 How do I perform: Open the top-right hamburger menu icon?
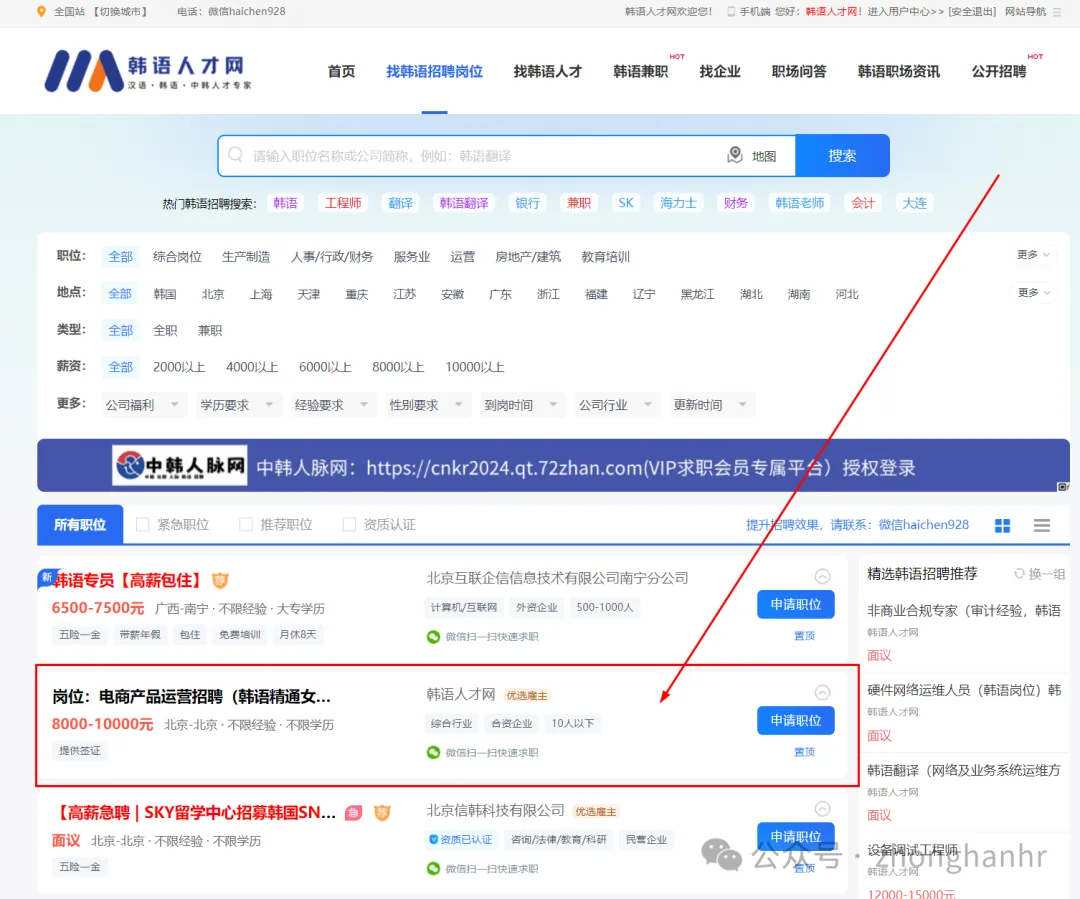coord(1057,12)
